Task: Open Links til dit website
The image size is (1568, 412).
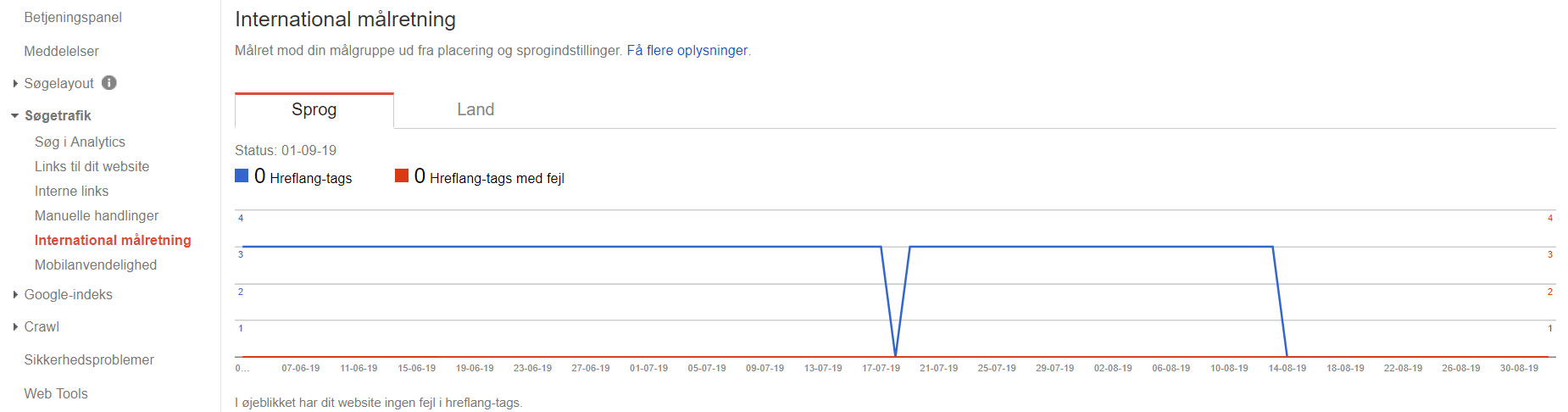Action: 92,167
